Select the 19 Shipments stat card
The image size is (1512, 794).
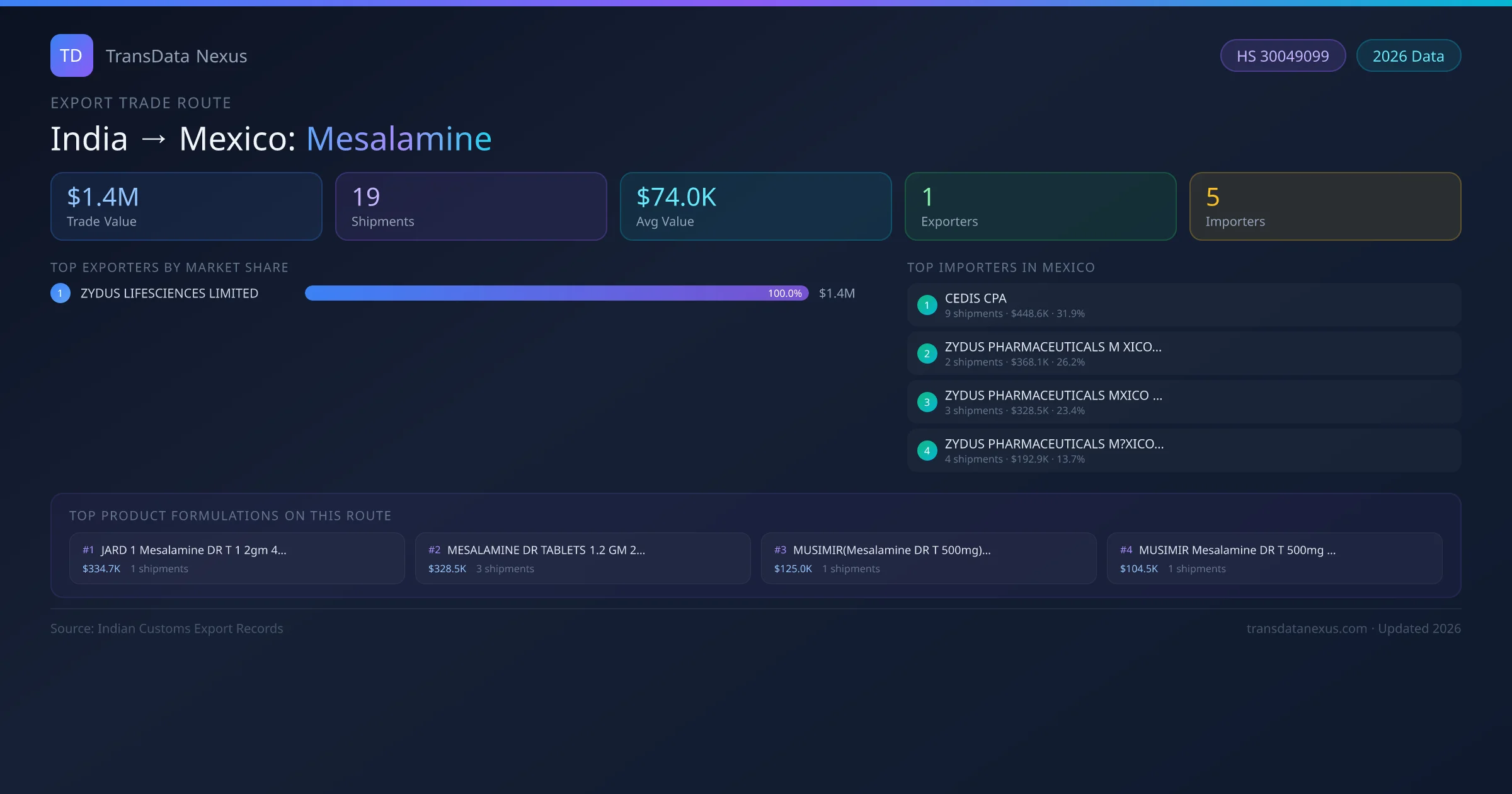(x=471, y=207)
